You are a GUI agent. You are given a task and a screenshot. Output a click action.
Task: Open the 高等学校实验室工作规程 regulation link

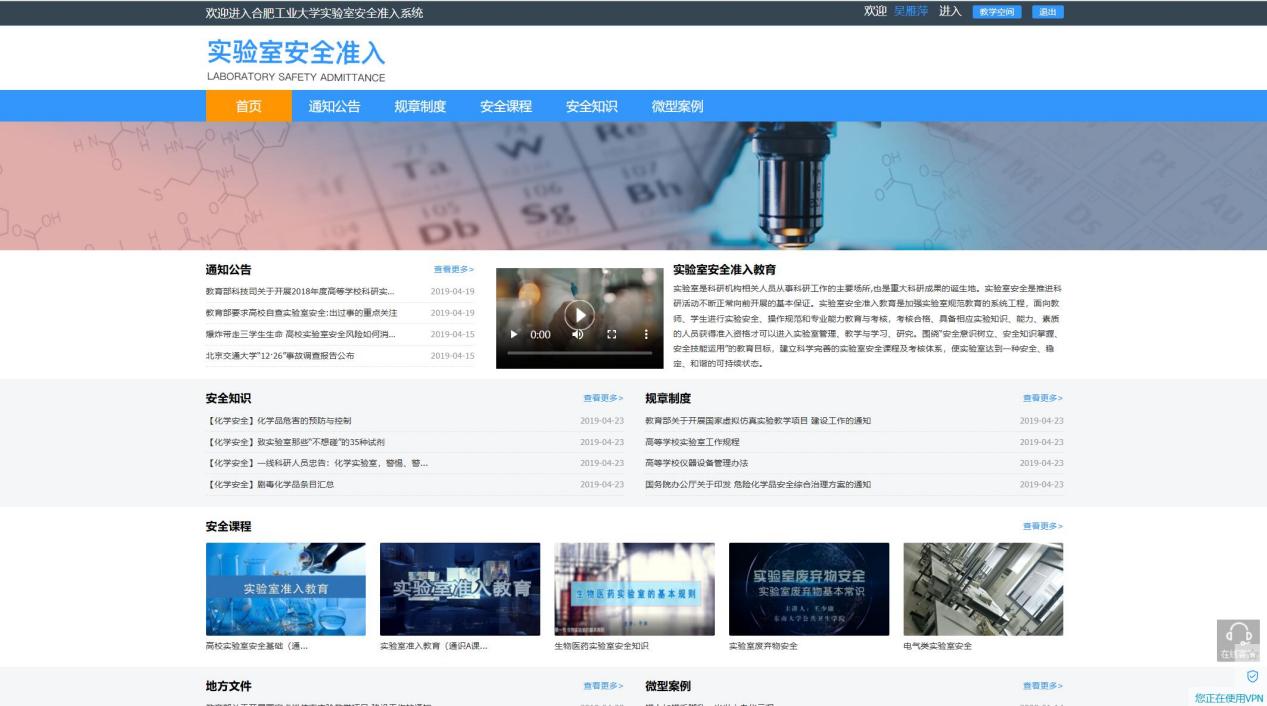point(692,442)
